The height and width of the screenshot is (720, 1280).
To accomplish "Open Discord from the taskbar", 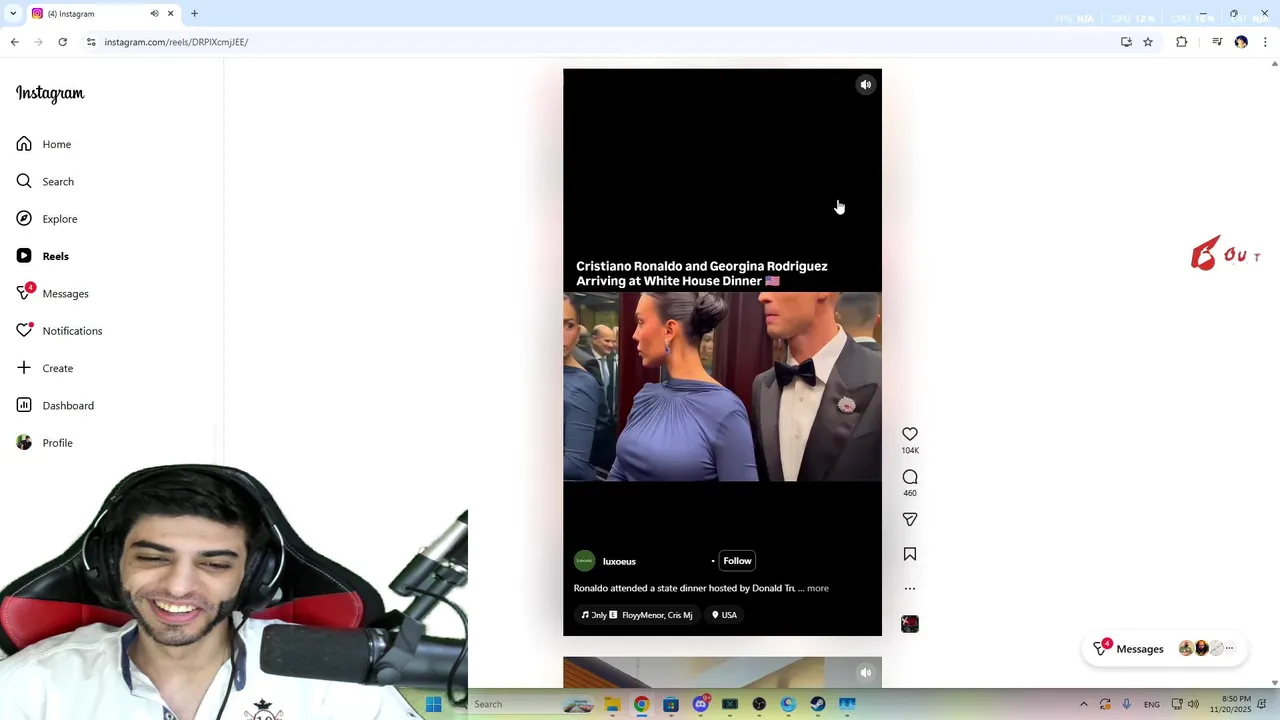I will pos(700,704).
